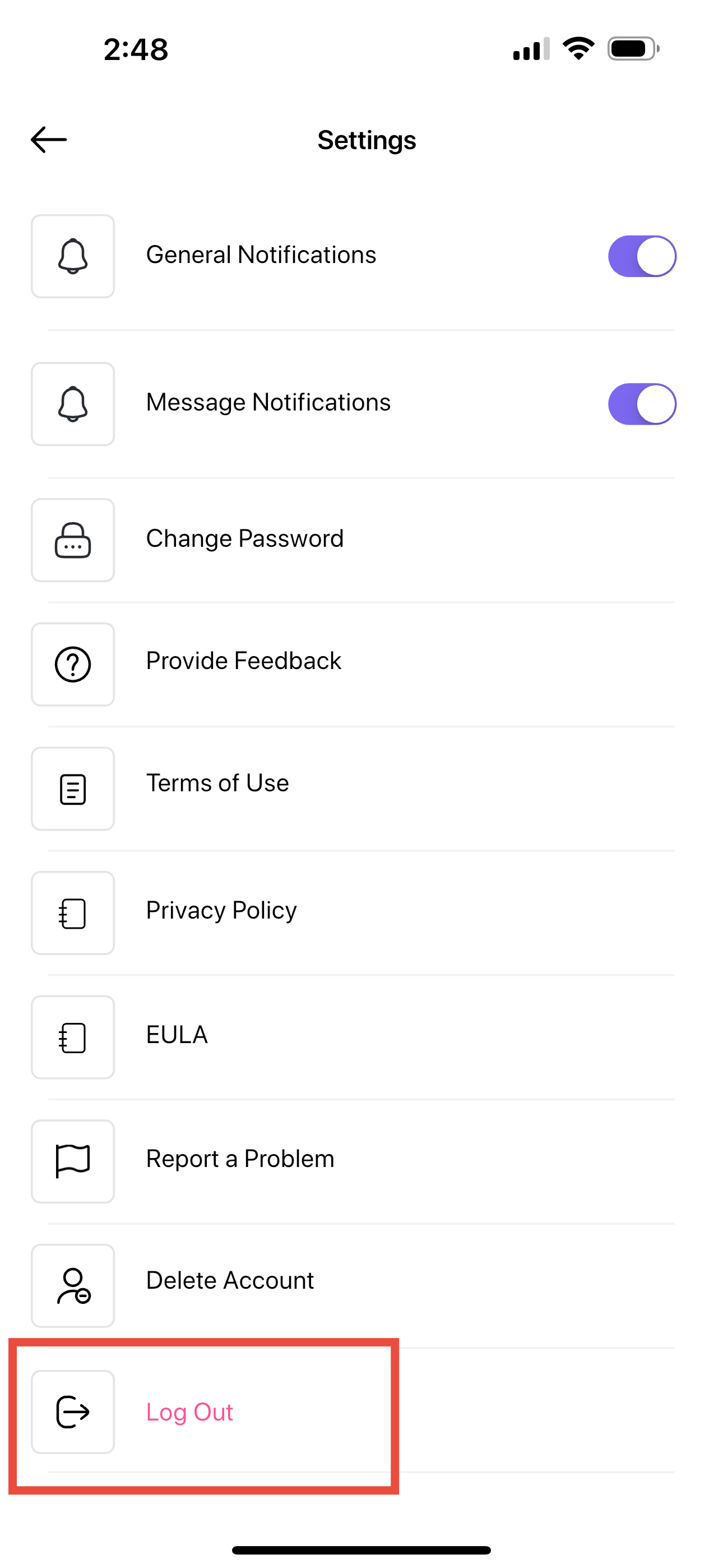This screenshot has width=723, height=1568.
Task: Open Provide Feedback
Action: (x=361, y=664)
